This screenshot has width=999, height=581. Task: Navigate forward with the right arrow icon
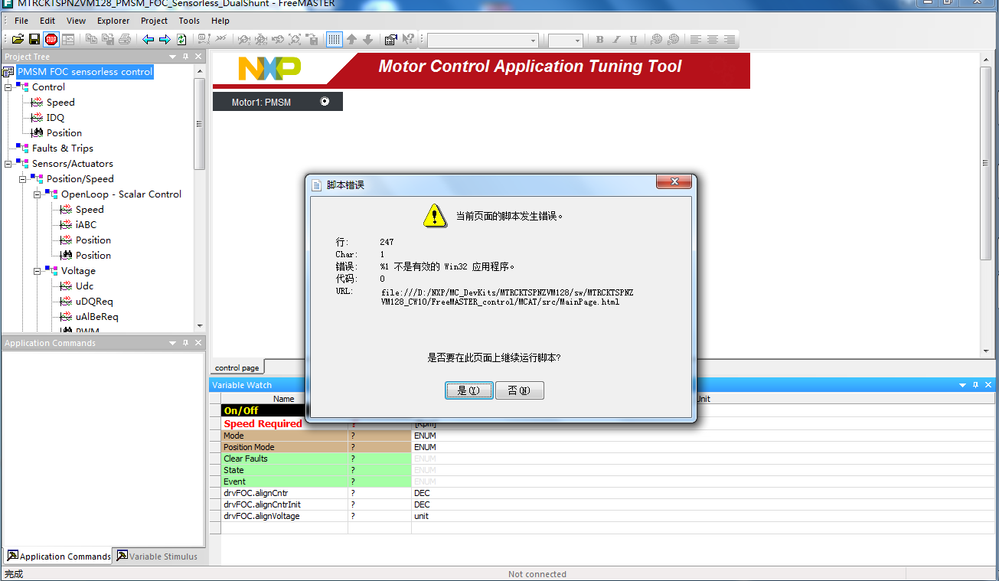164,39
